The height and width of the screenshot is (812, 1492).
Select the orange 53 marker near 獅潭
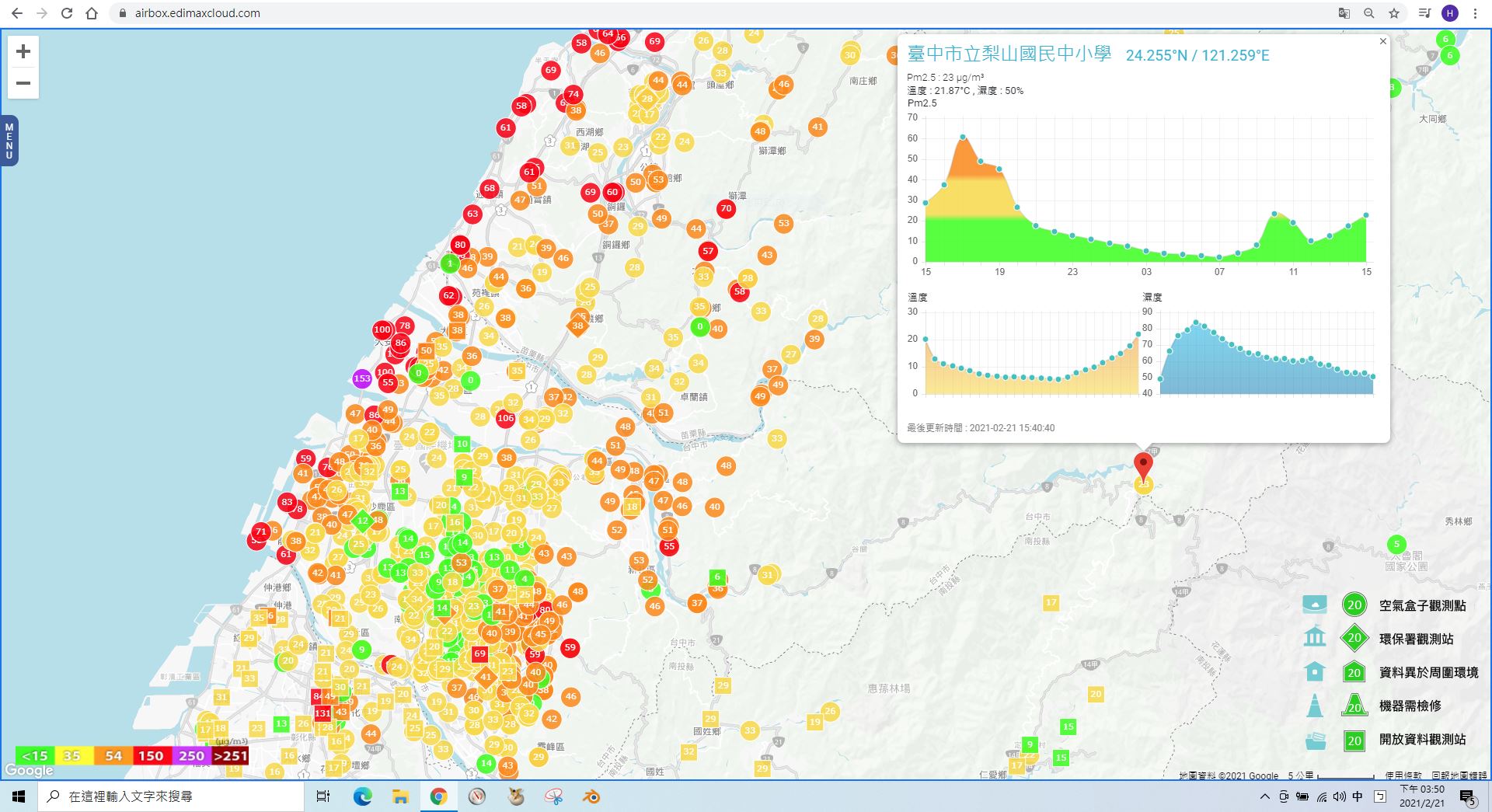coord(783,223)
